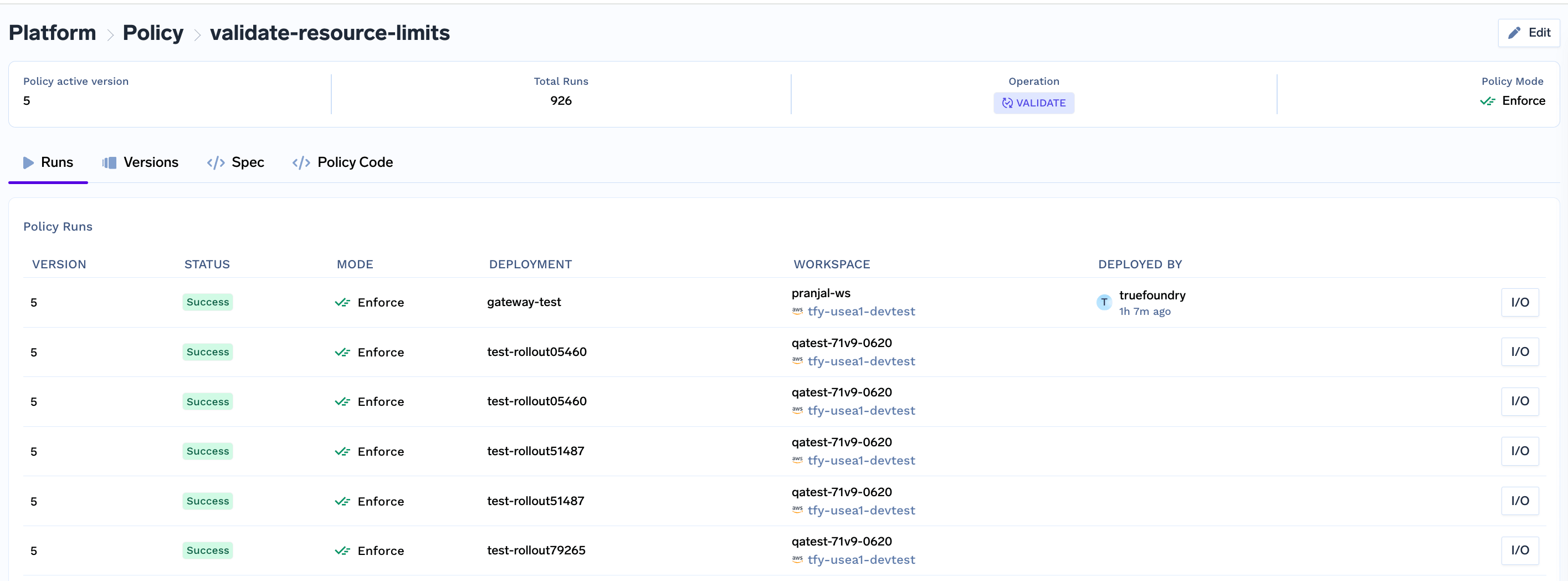Open the Spec tab

235,162
